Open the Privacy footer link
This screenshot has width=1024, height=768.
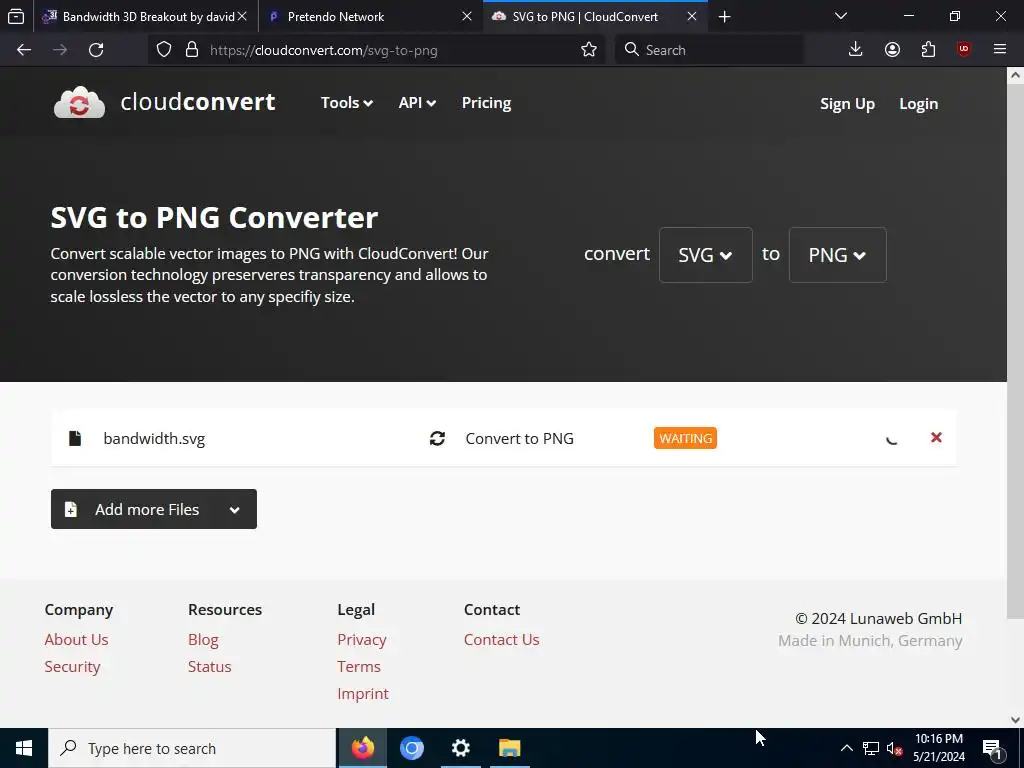click(x=362, y=639)
